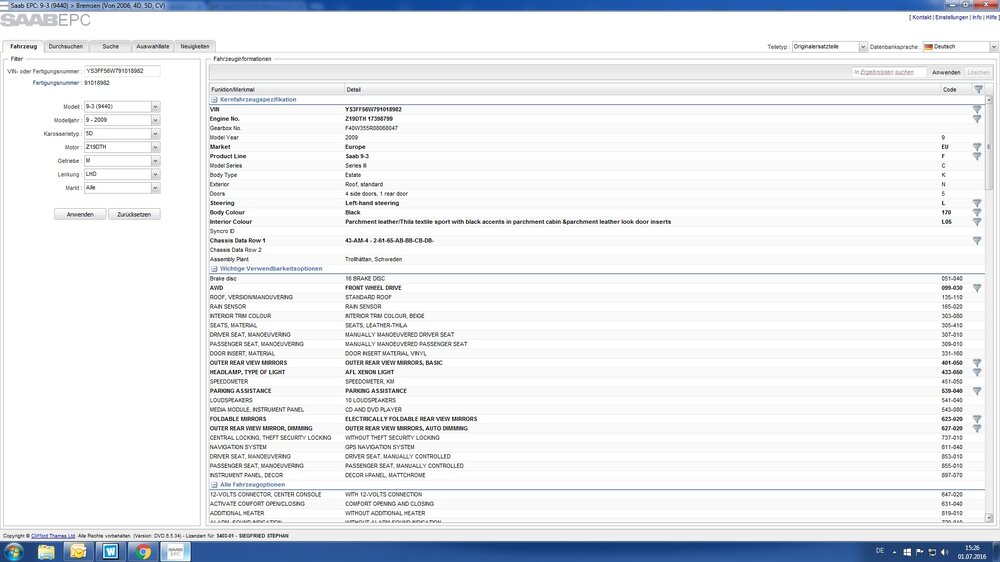1000x562 pixels.
Task: Click the Löschen button
Action: point(978,73)
